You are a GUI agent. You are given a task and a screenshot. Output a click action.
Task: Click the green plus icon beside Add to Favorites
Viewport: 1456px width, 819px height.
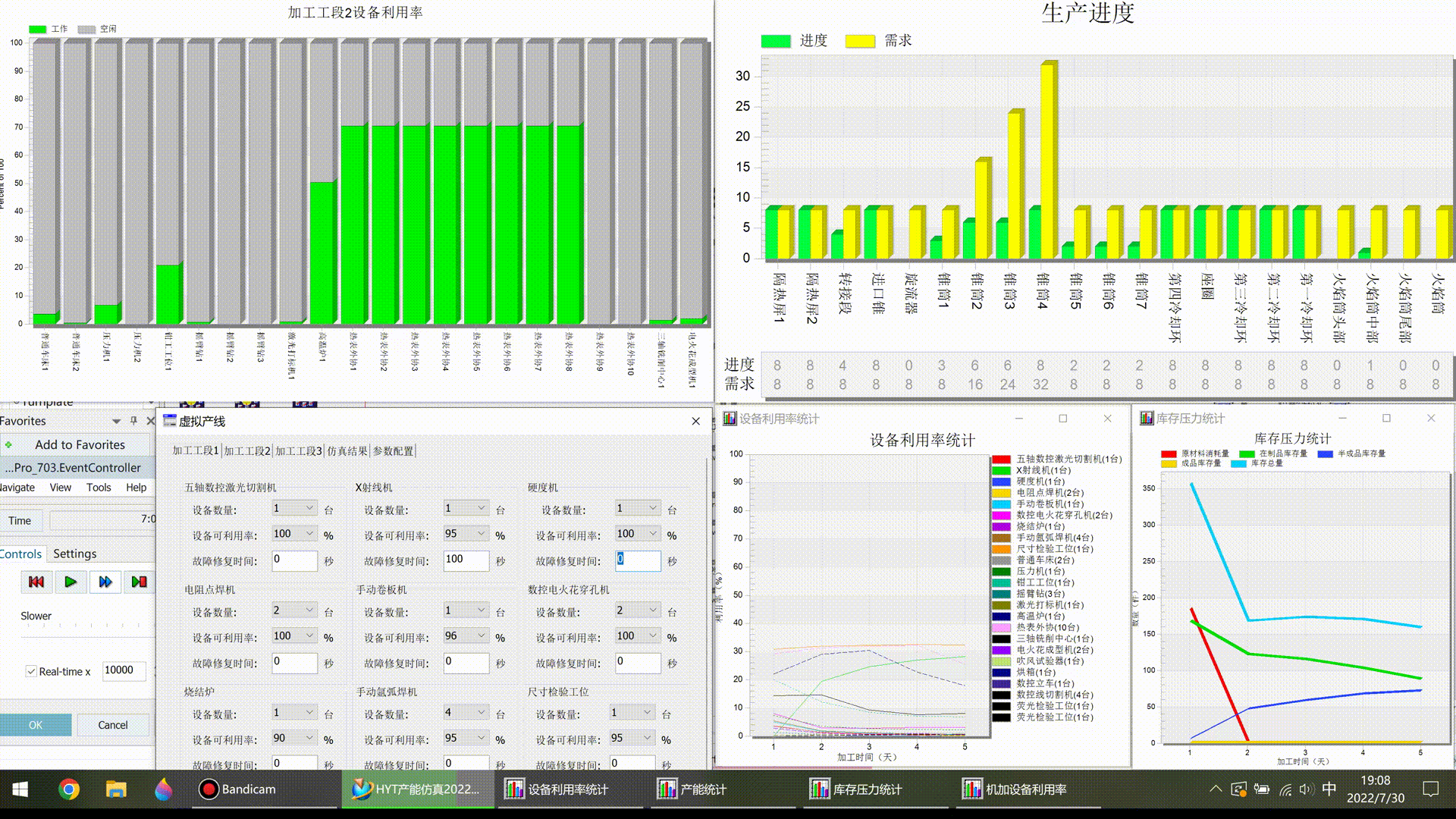click(8, 444)
